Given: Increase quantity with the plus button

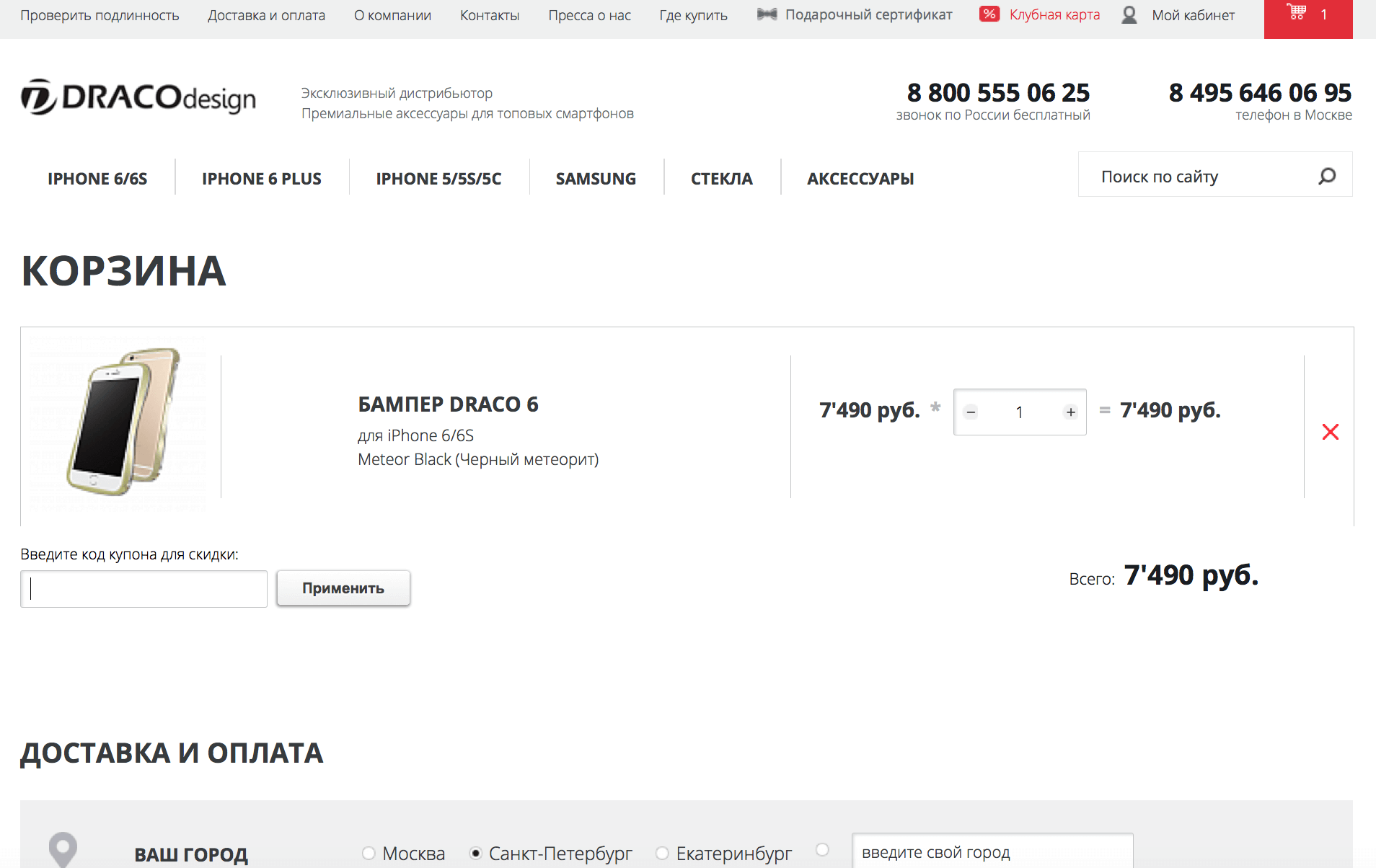Looking at the screenshot, I should coord(1071,412).
